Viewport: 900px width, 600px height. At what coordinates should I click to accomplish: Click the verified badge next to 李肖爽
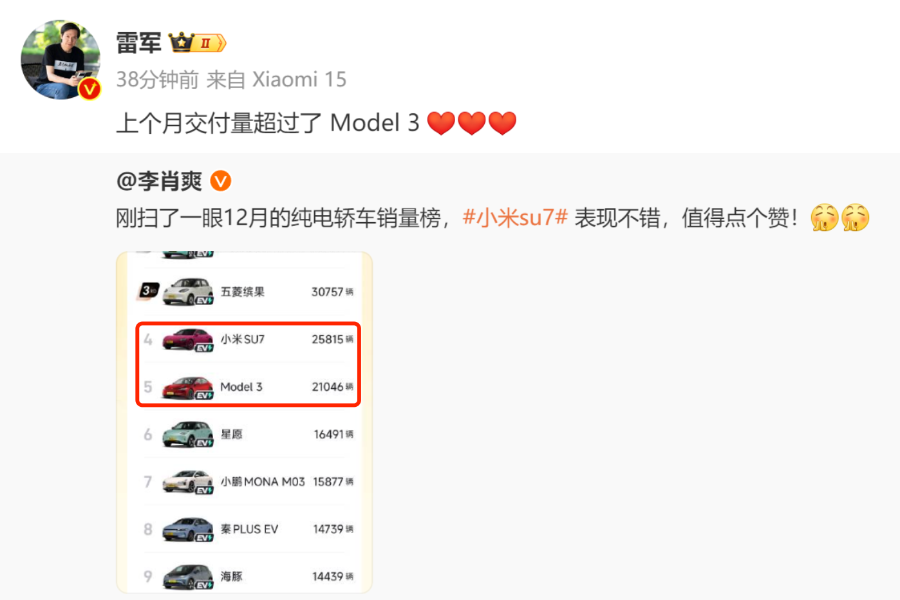coord(221,181)
